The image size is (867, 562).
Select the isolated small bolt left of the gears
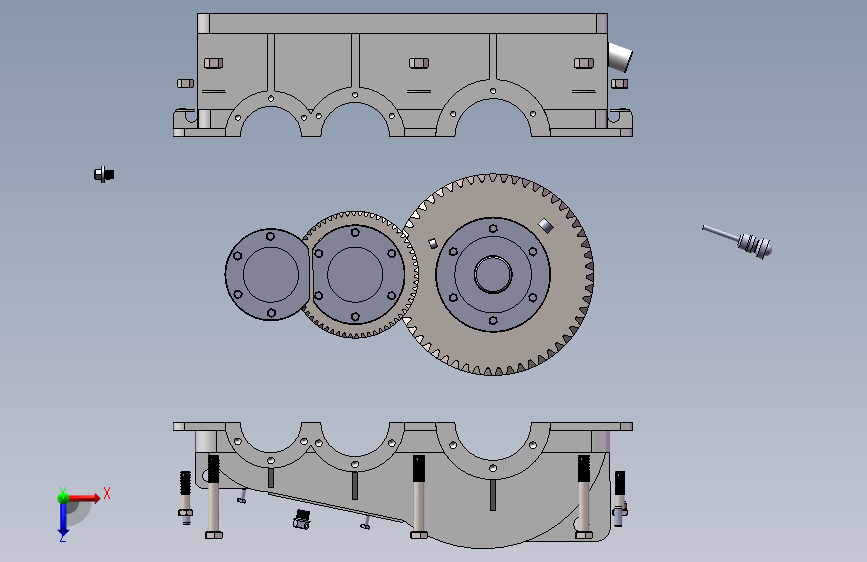tap(103, 175)
